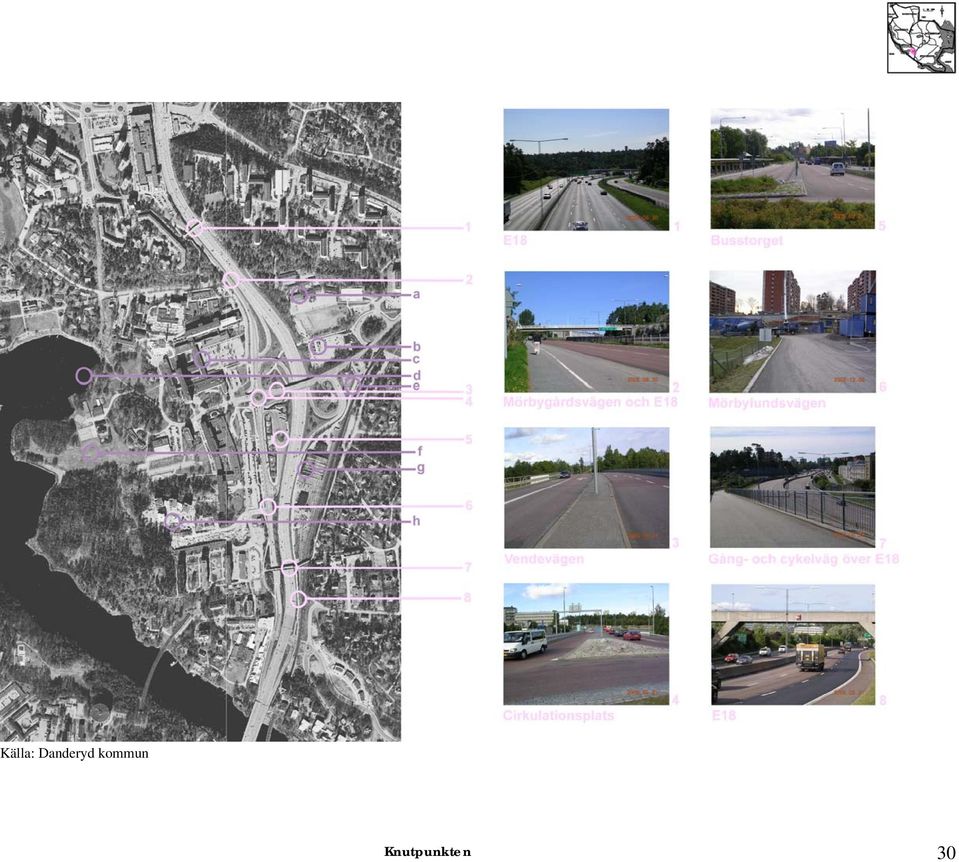Click the circle marker for map point 6

(268, 507)
